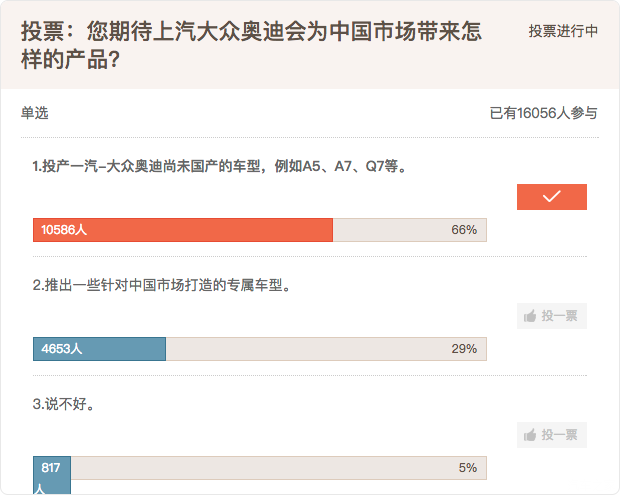620x496 pixels.
Task: Click the 29% result percentage
Action: 464,349
